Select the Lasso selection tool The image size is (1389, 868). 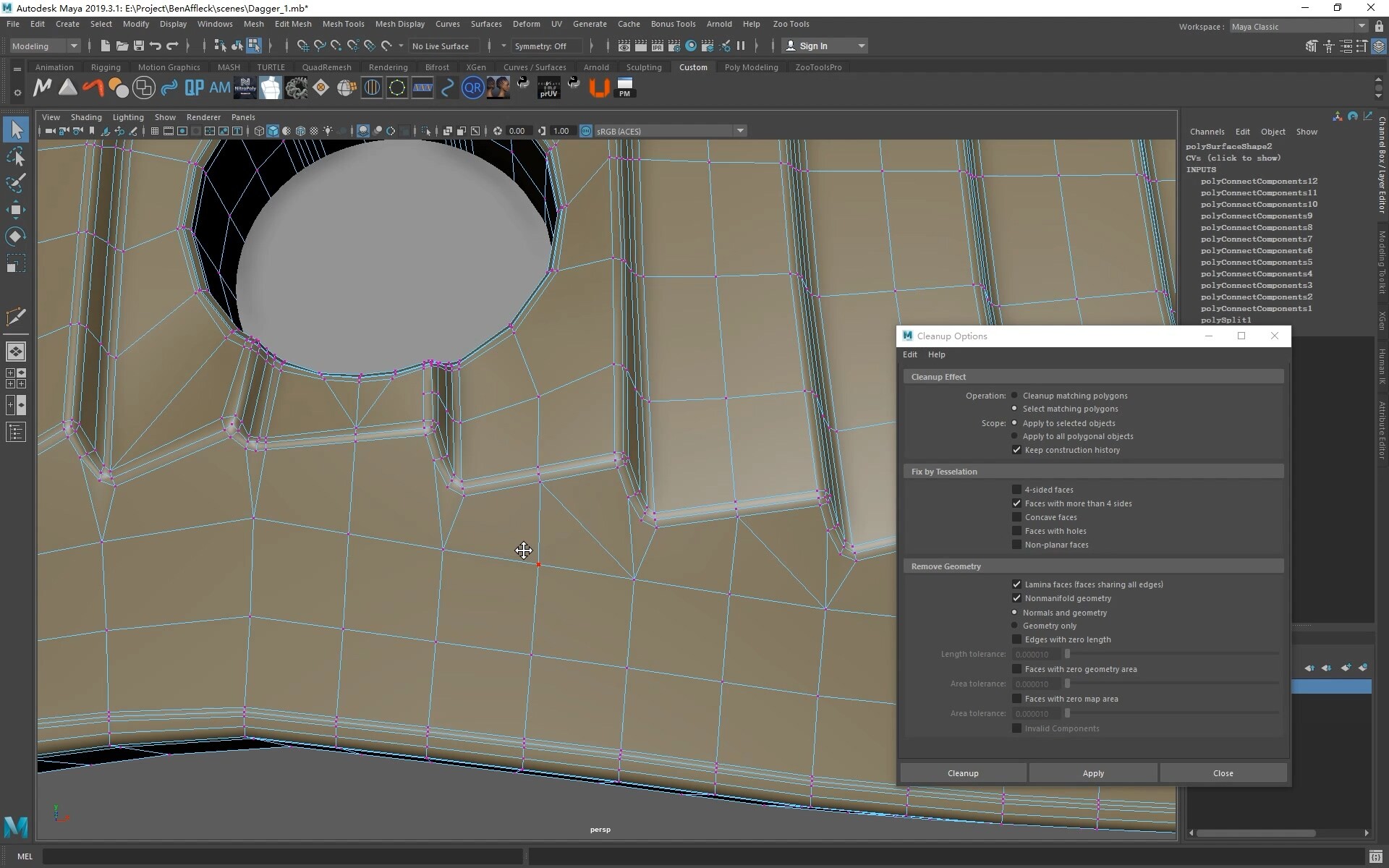tap(16, 156)
